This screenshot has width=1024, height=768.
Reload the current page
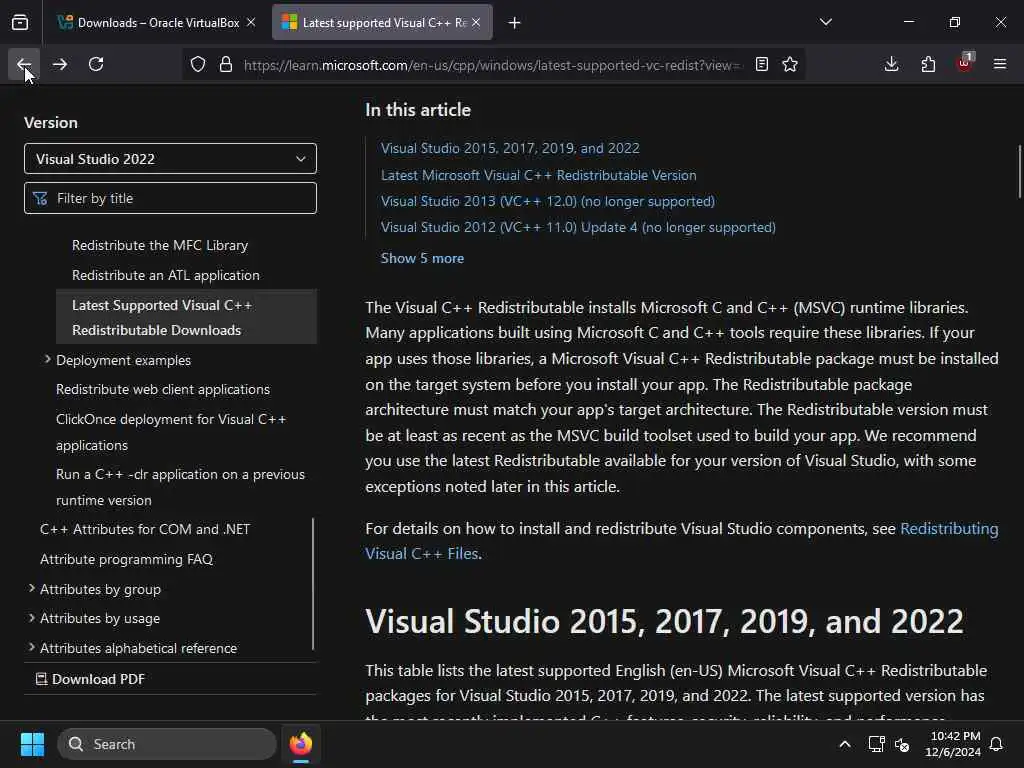click(96, 64)
